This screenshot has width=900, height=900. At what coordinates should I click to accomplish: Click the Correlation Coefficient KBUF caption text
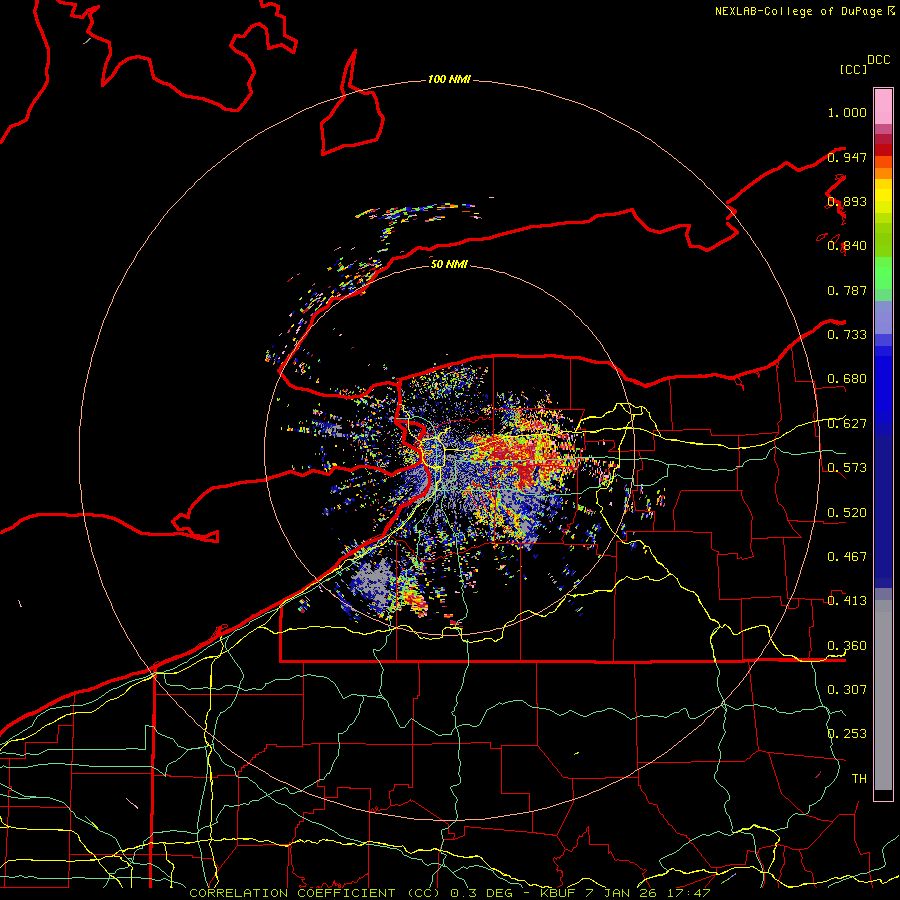pos(450,893)
